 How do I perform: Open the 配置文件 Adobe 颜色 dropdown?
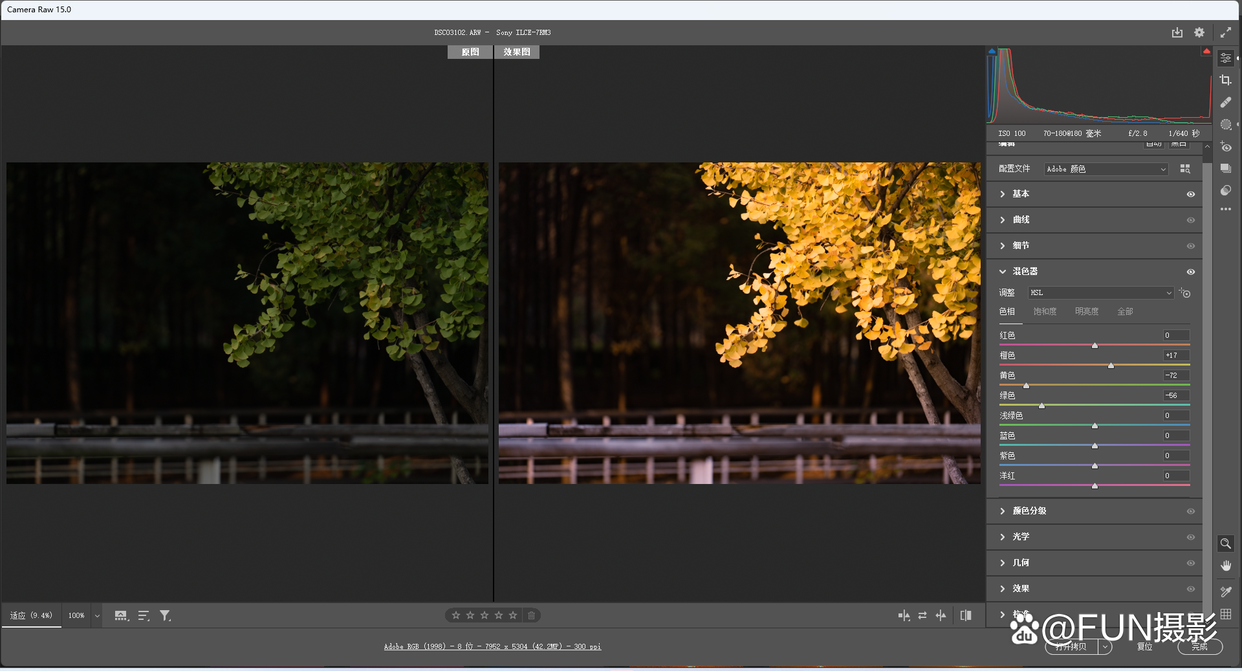[x=1106, y=169]
